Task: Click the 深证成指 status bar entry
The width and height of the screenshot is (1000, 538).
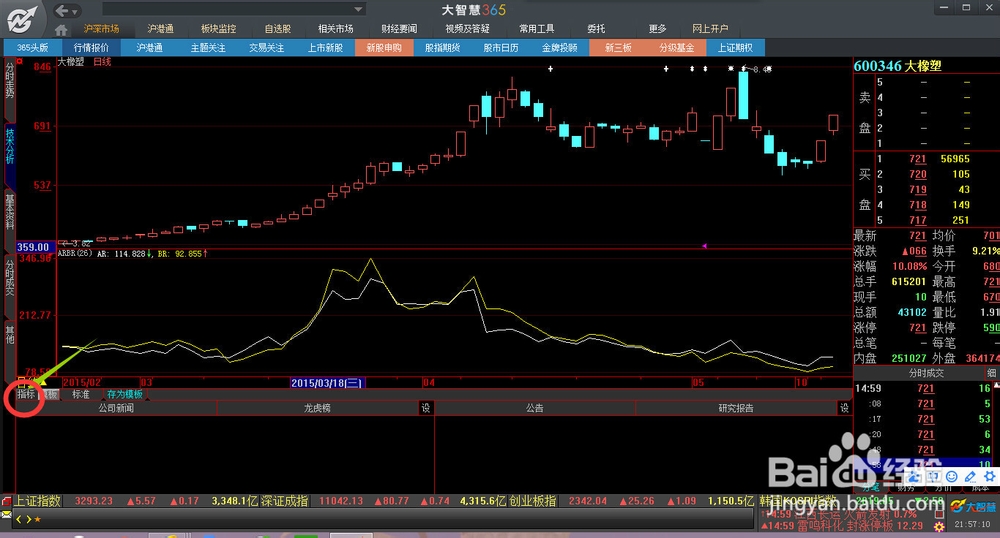Action: [x=285, y=501]
